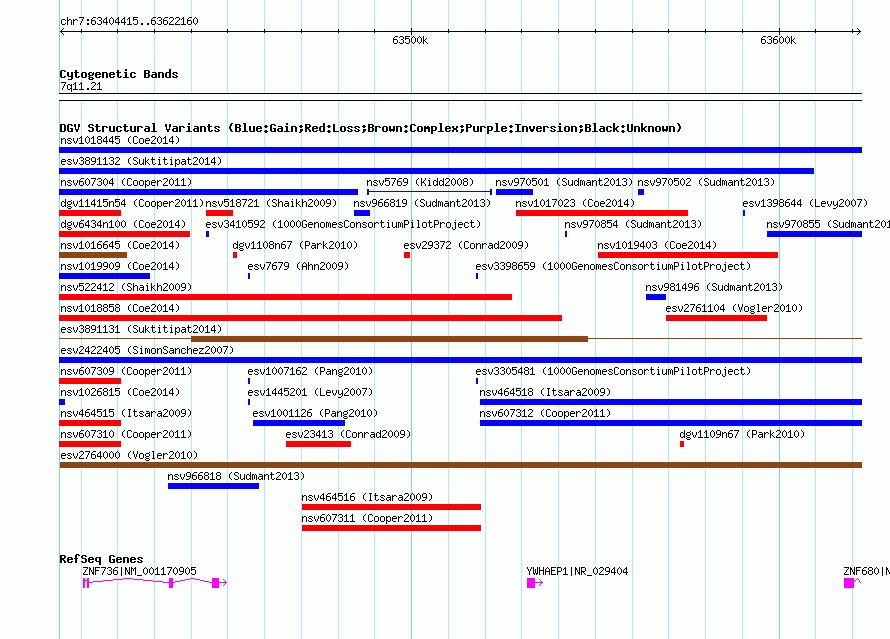Viewport: 890px width, 639px height.
Task: Click nsv966819 (Sudmant2013) label
Action: click(422, 203)
